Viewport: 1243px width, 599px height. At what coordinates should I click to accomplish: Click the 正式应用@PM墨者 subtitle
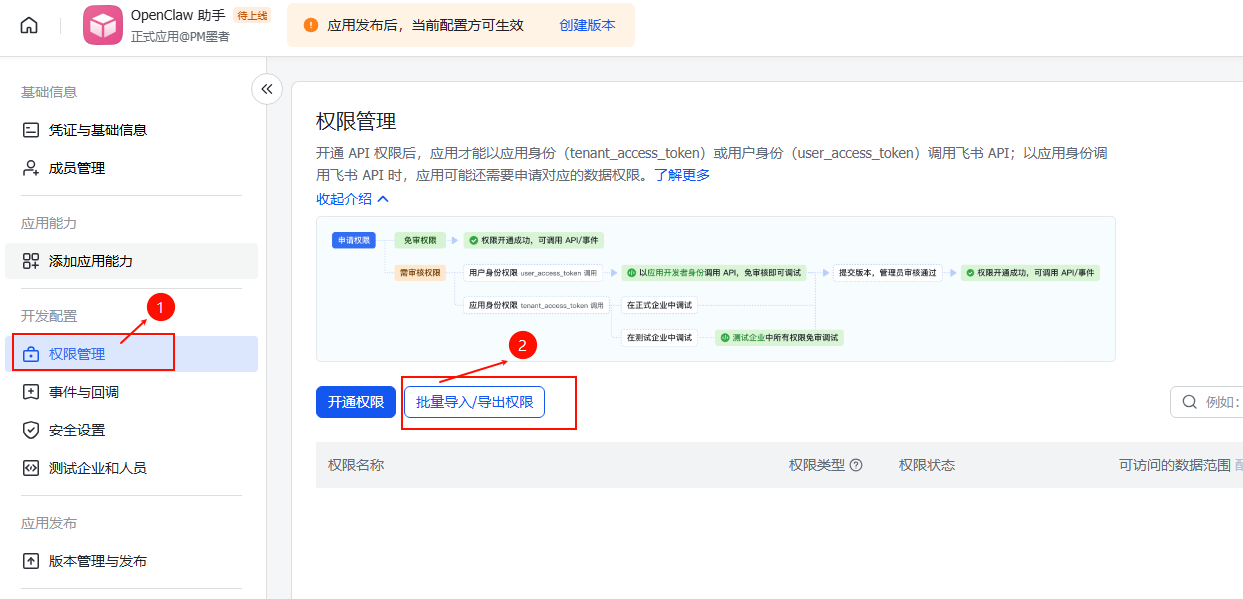click(180, 37)
